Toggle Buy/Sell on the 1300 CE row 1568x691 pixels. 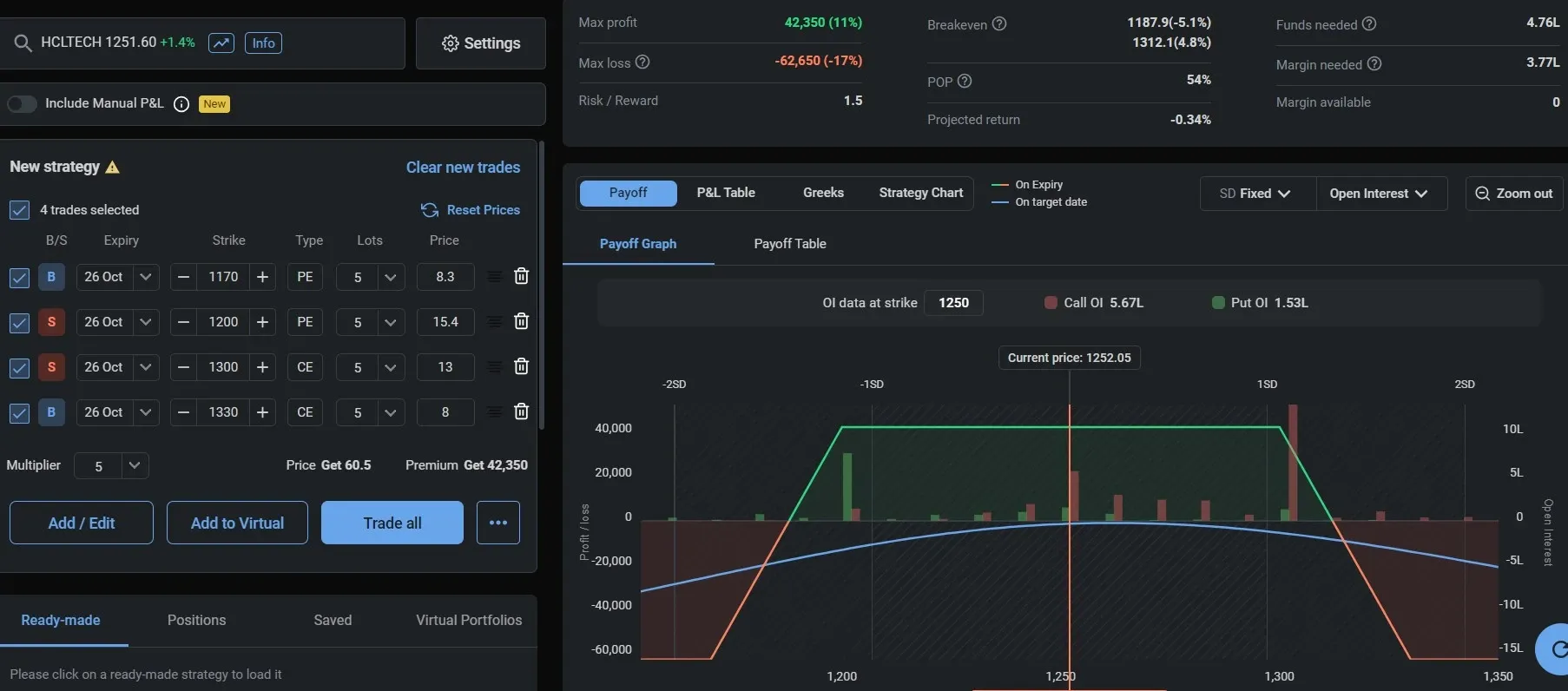coord(51,367)
